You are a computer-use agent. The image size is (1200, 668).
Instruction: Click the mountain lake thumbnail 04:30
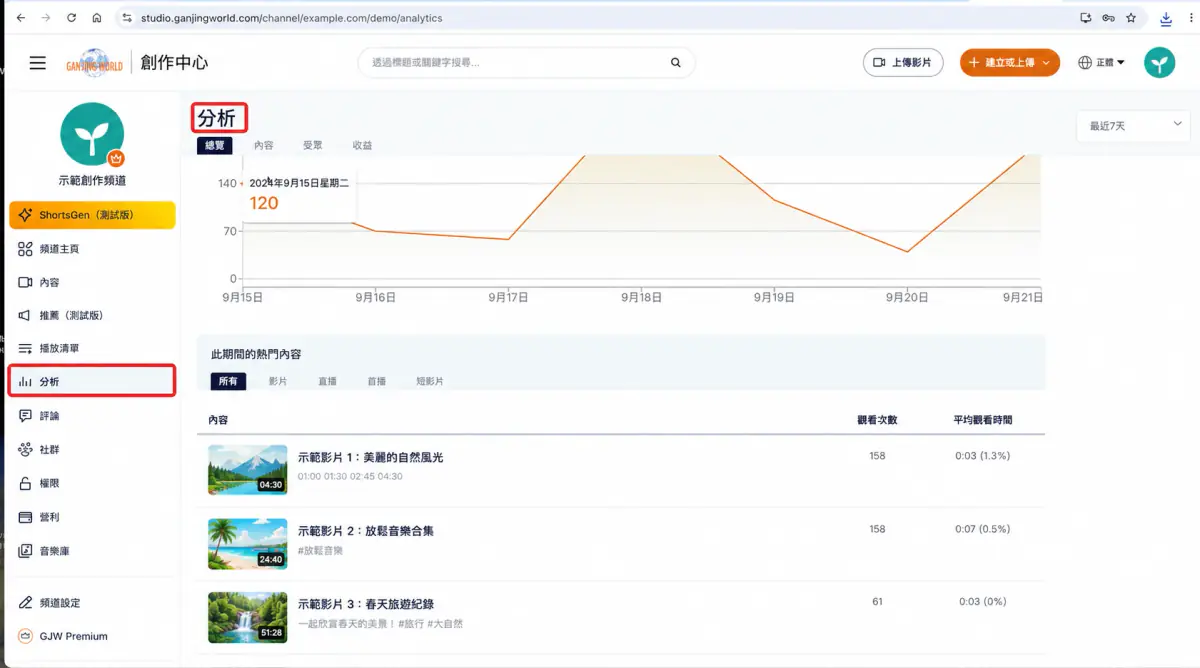tap(248, 470)
